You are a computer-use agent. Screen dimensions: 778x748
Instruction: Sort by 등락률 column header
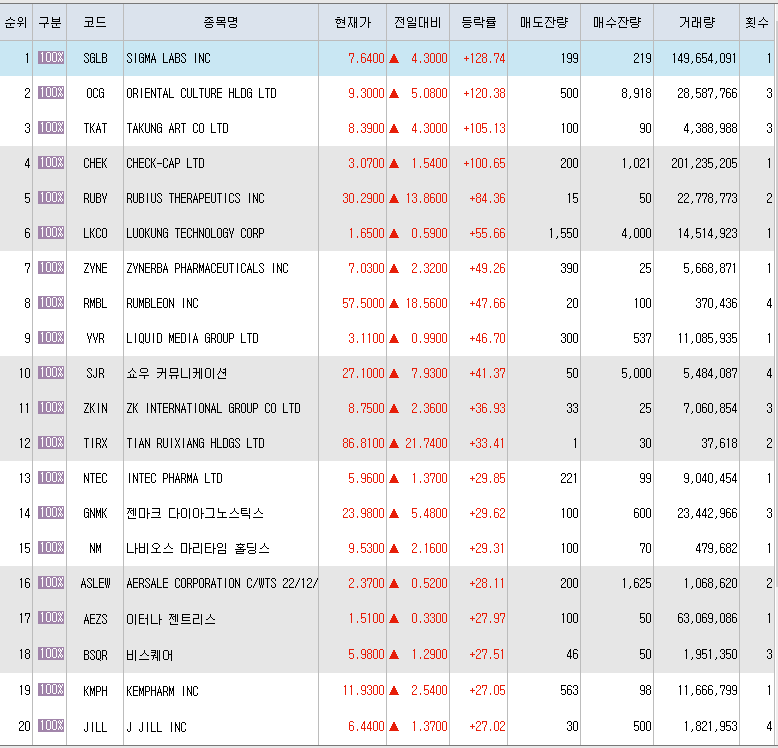point(478,22)
